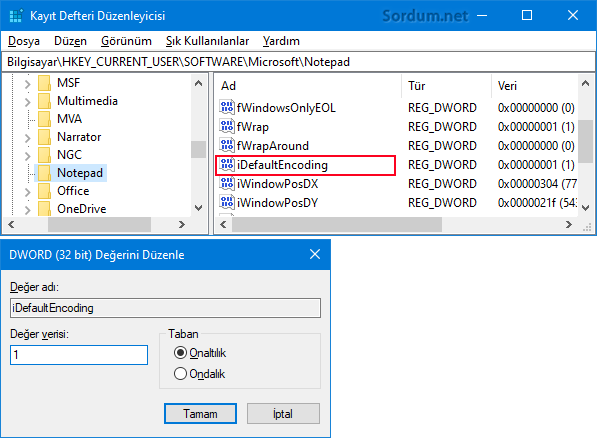Click the registry path address bar

pos(298,62)
